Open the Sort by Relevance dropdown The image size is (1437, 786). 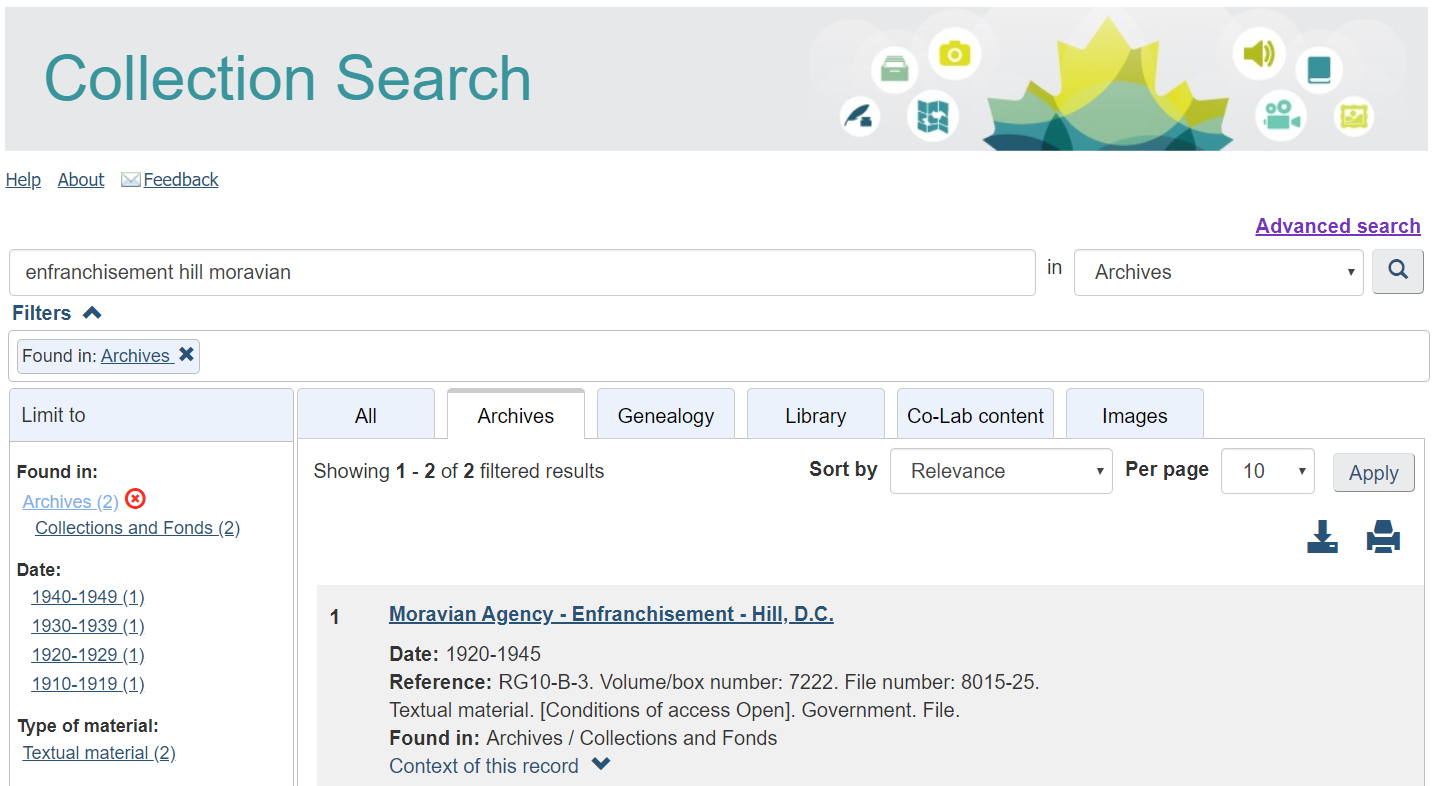pos(1000,471)
